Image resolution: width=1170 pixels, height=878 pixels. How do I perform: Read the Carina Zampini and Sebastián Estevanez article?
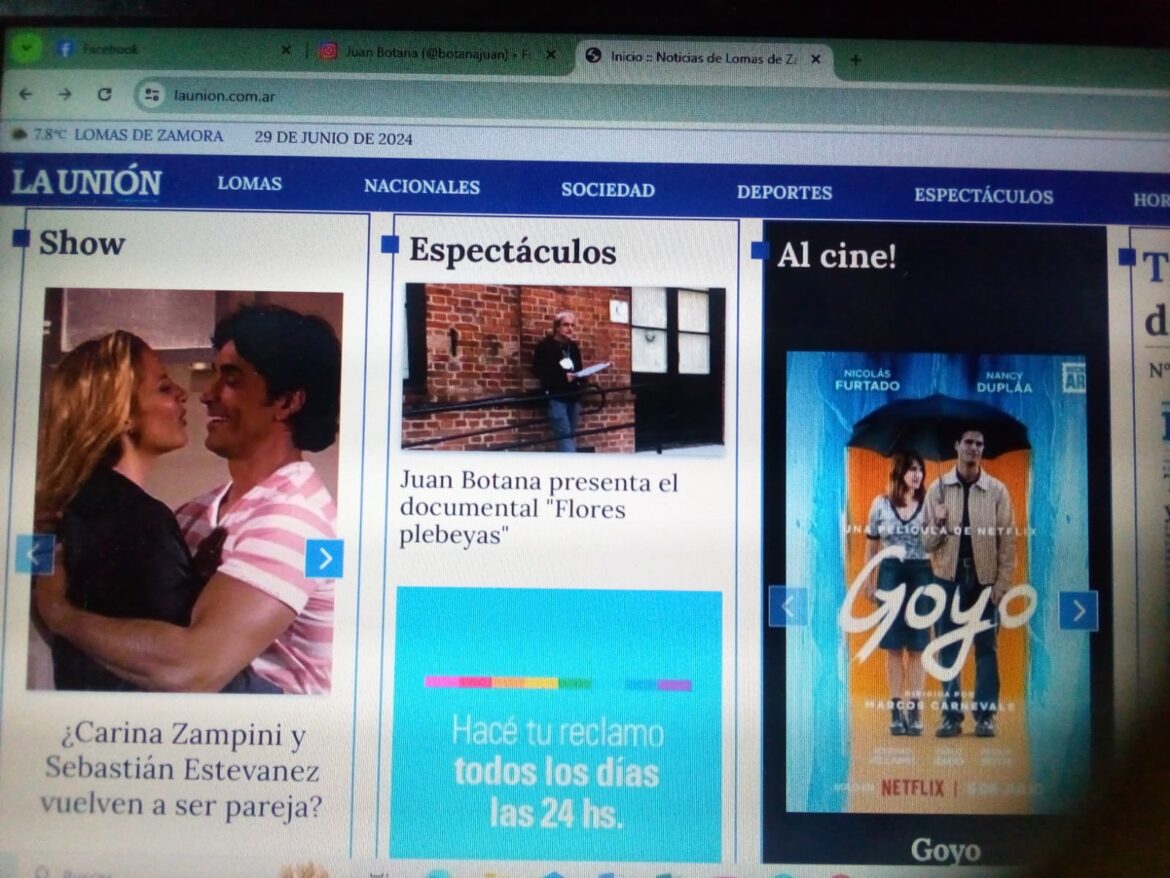point(182,769)
